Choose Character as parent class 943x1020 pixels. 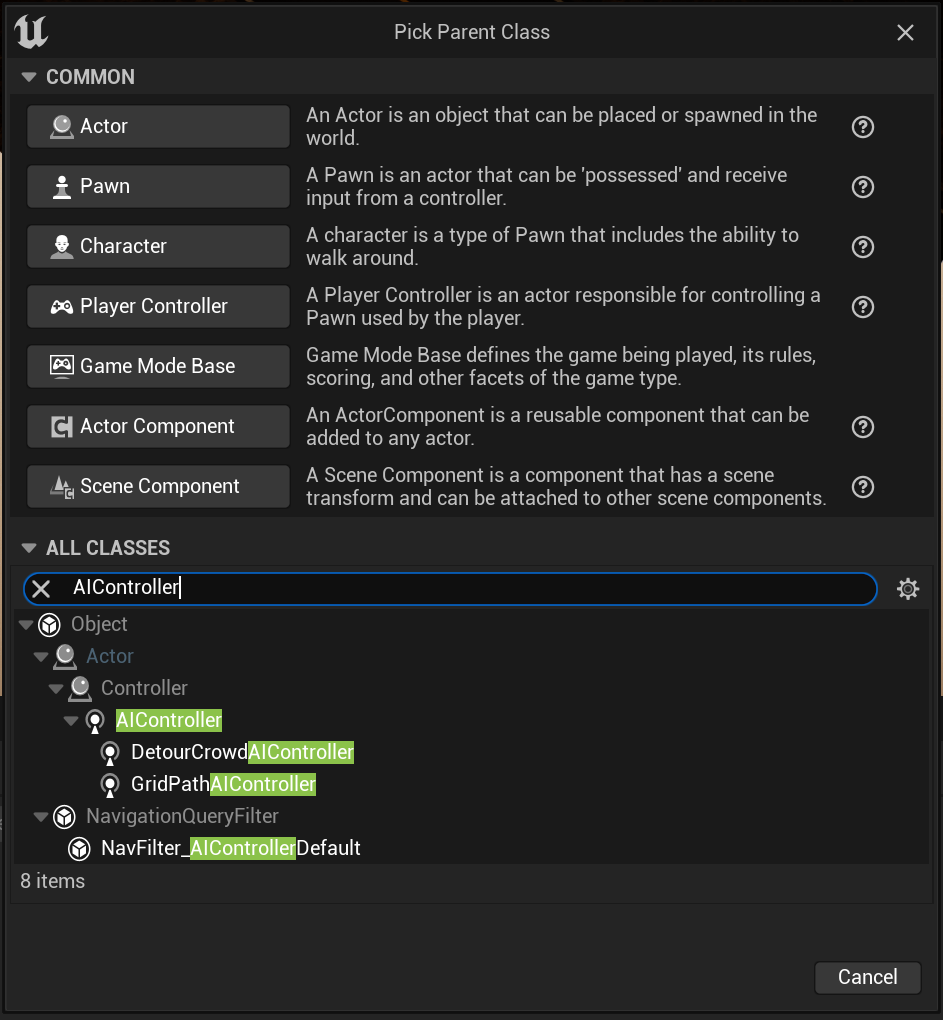coord(158,246)
